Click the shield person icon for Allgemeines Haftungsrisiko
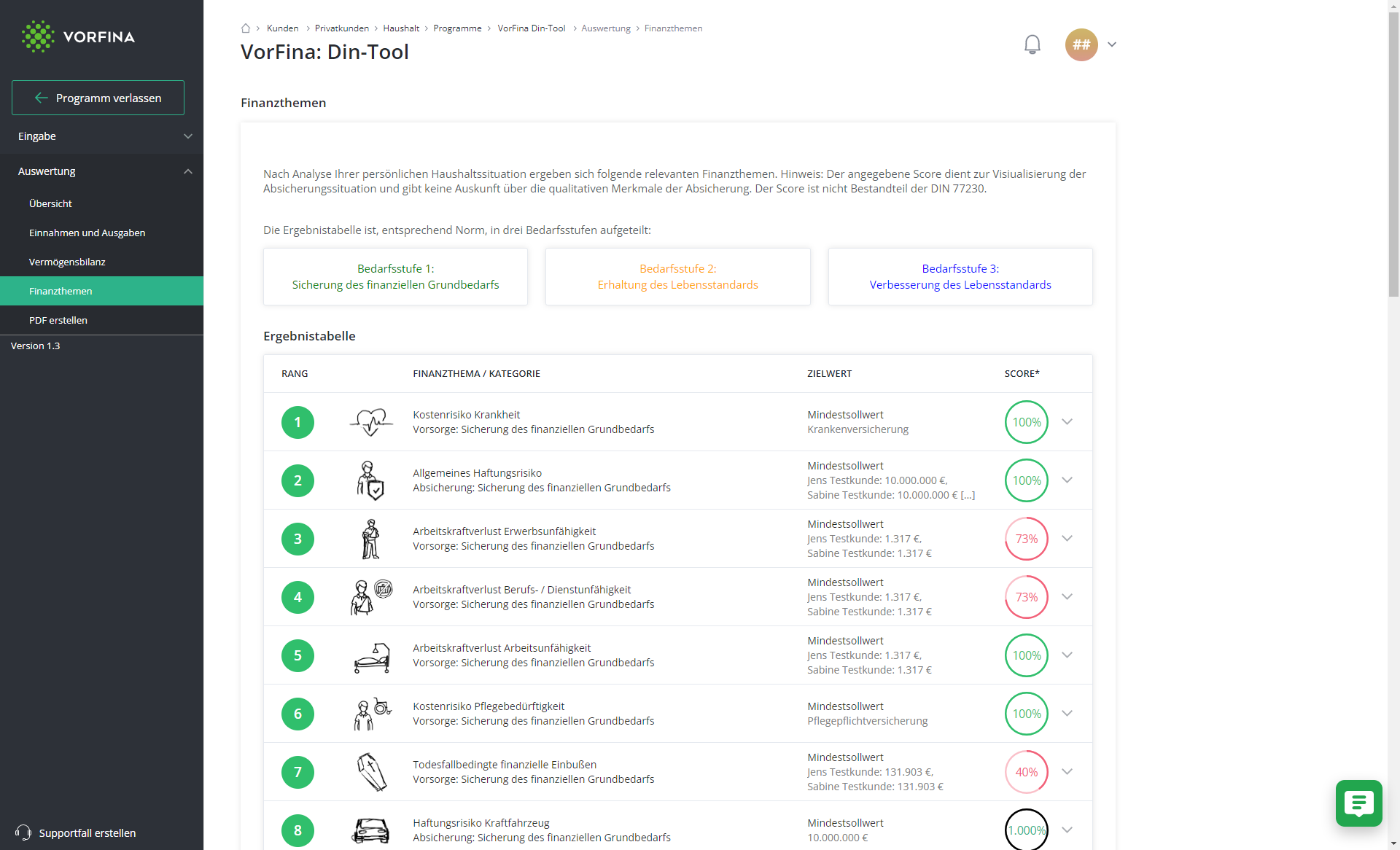This screenshot has width=1400, height=850. point(370,480)
